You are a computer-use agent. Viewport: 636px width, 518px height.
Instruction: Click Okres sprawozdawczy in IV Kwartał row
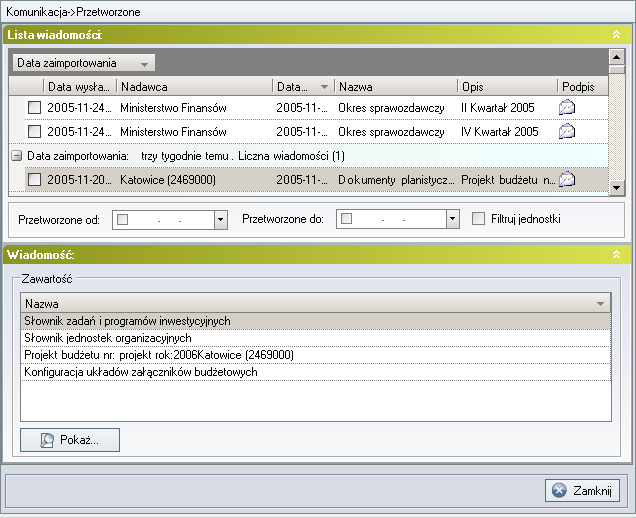click(x=391, y=131)
